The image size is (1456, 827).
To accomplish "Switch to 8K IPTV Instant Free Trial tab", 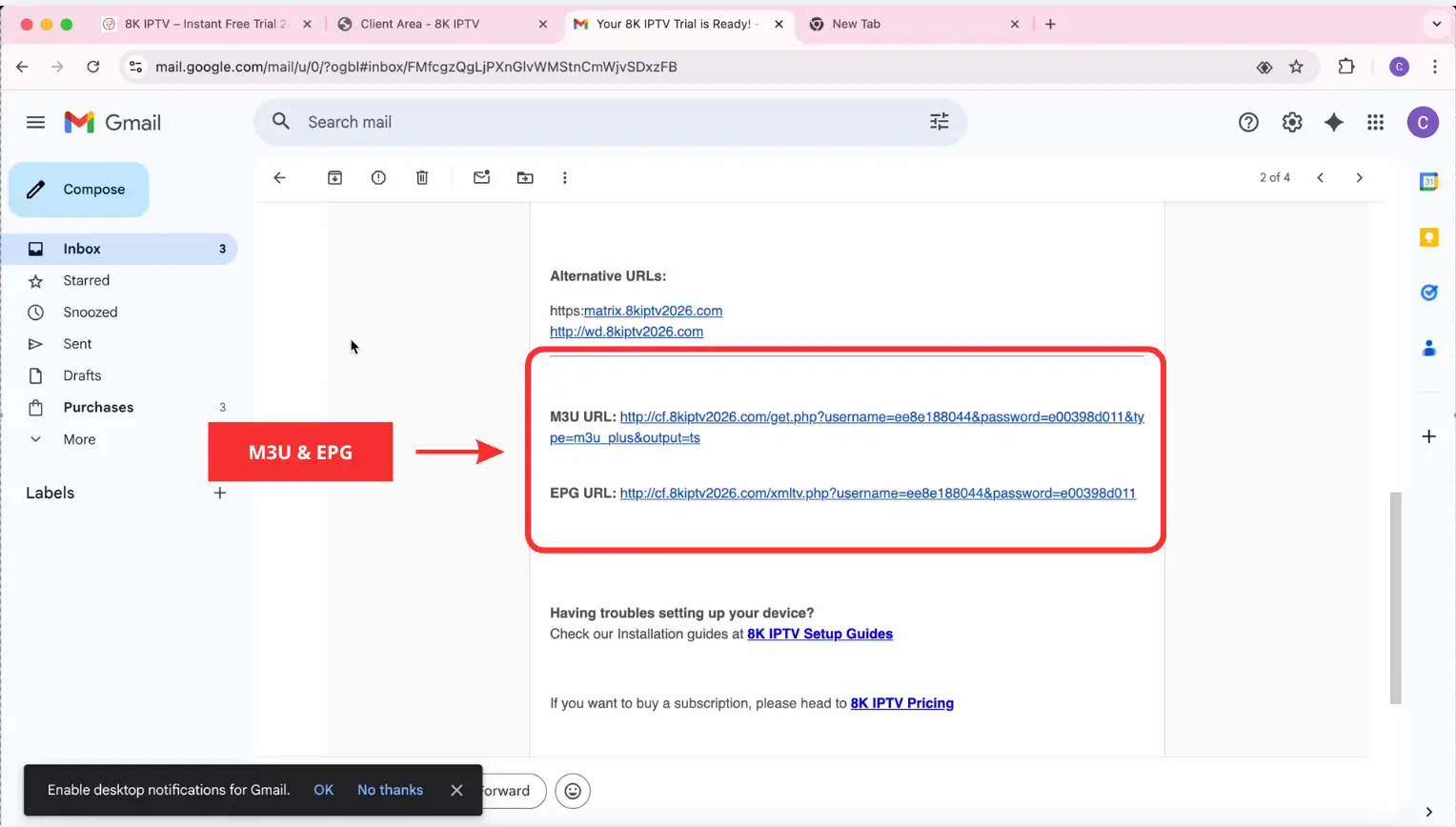I will pos(208,24).
